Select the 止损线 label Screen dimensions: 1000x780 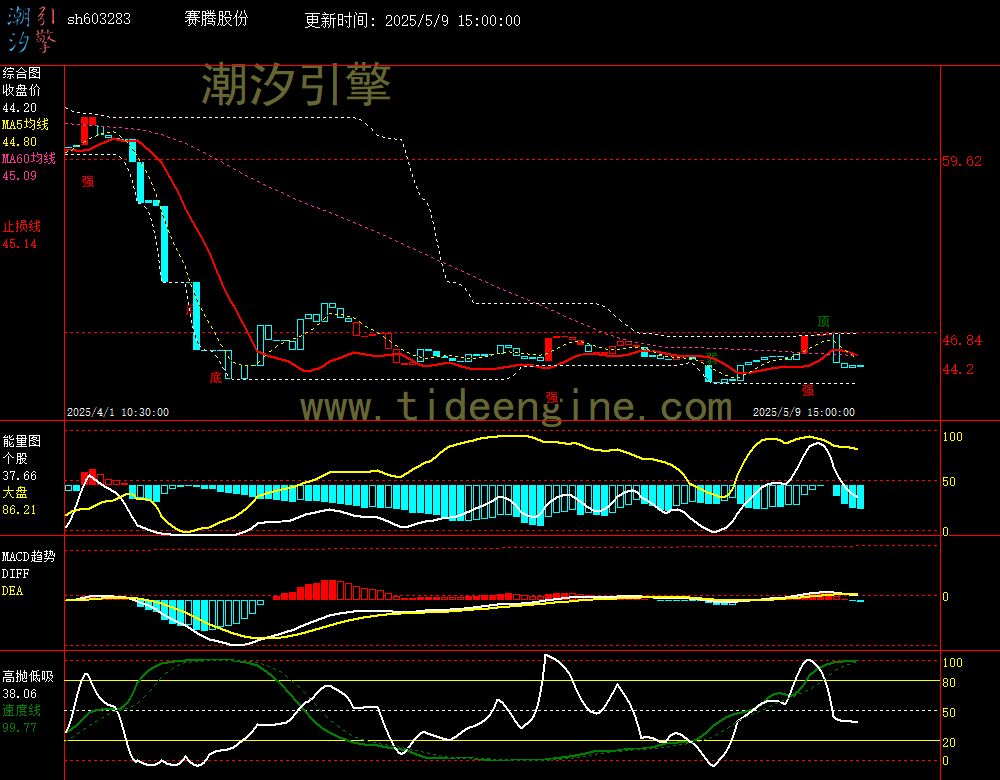pyautogui.click(x=21, y=226)
